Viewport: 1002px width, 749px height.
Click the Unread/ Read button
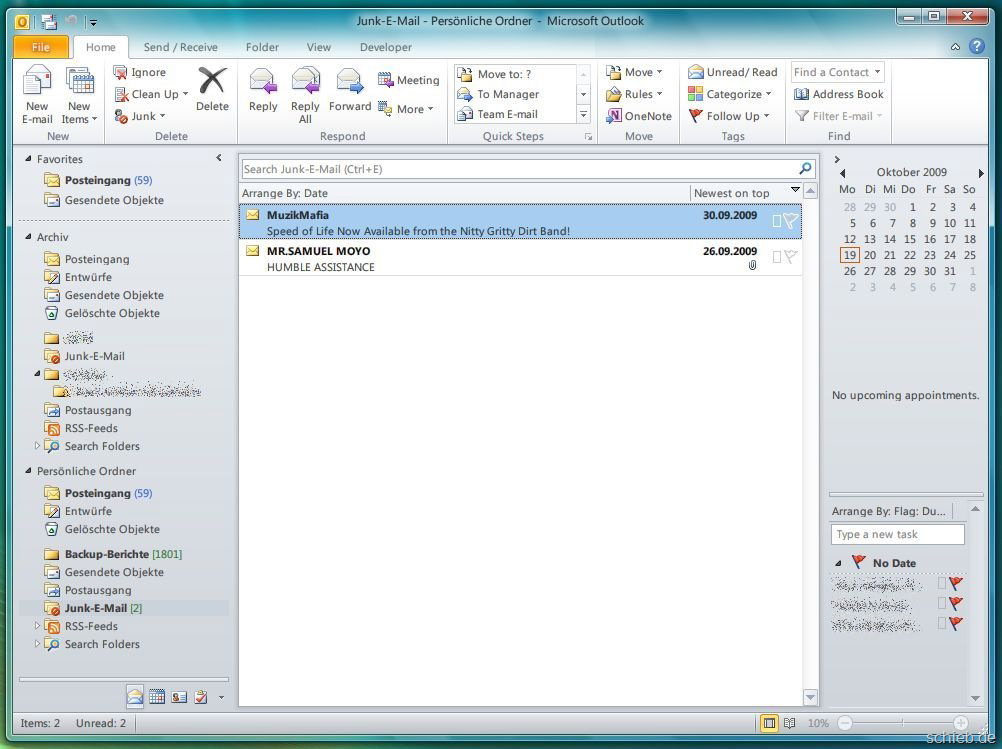coord(732,72)
